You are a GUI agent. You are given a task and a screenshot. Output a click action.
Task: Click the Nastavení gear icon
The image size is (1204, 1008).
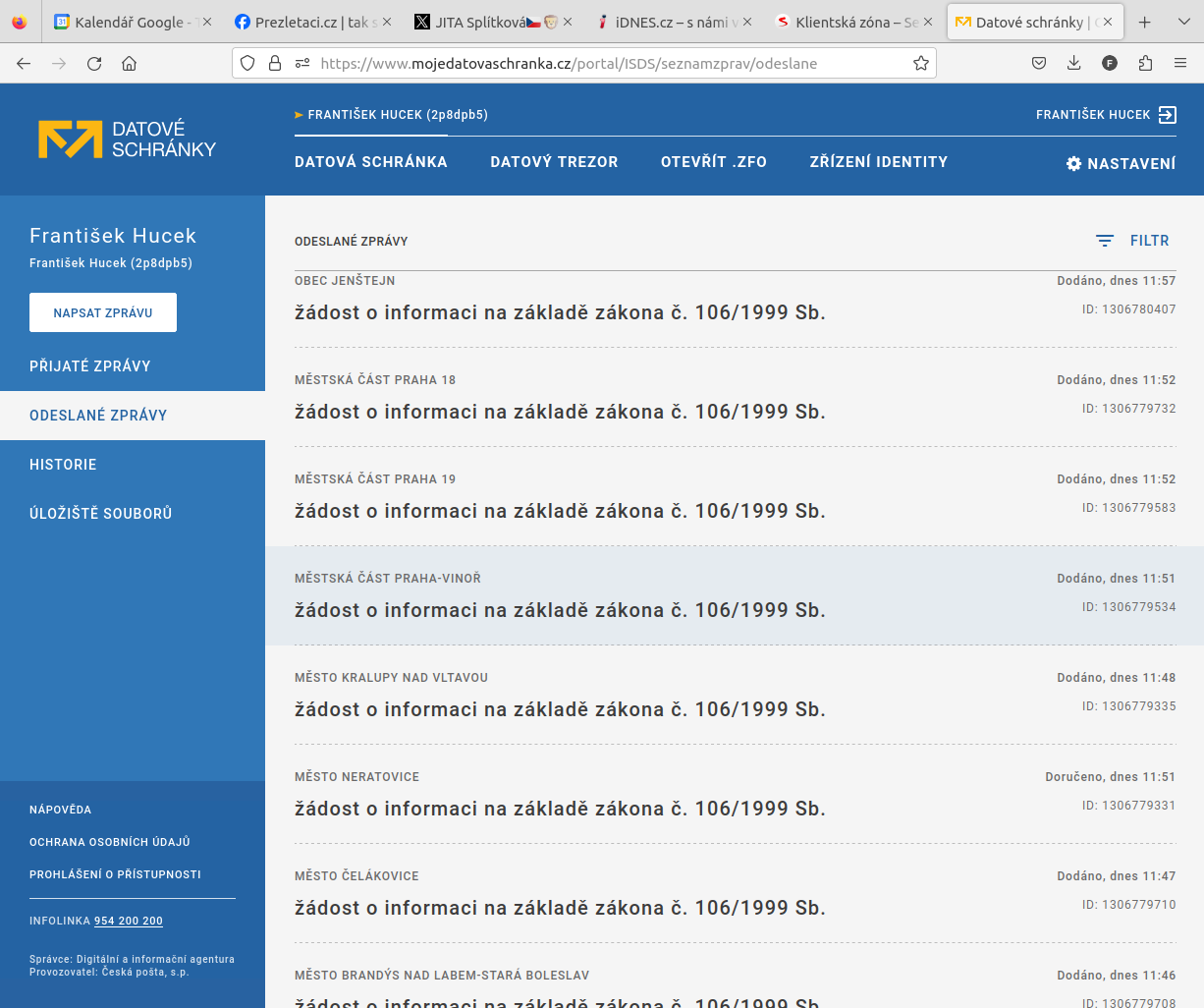pos(1073,163)
